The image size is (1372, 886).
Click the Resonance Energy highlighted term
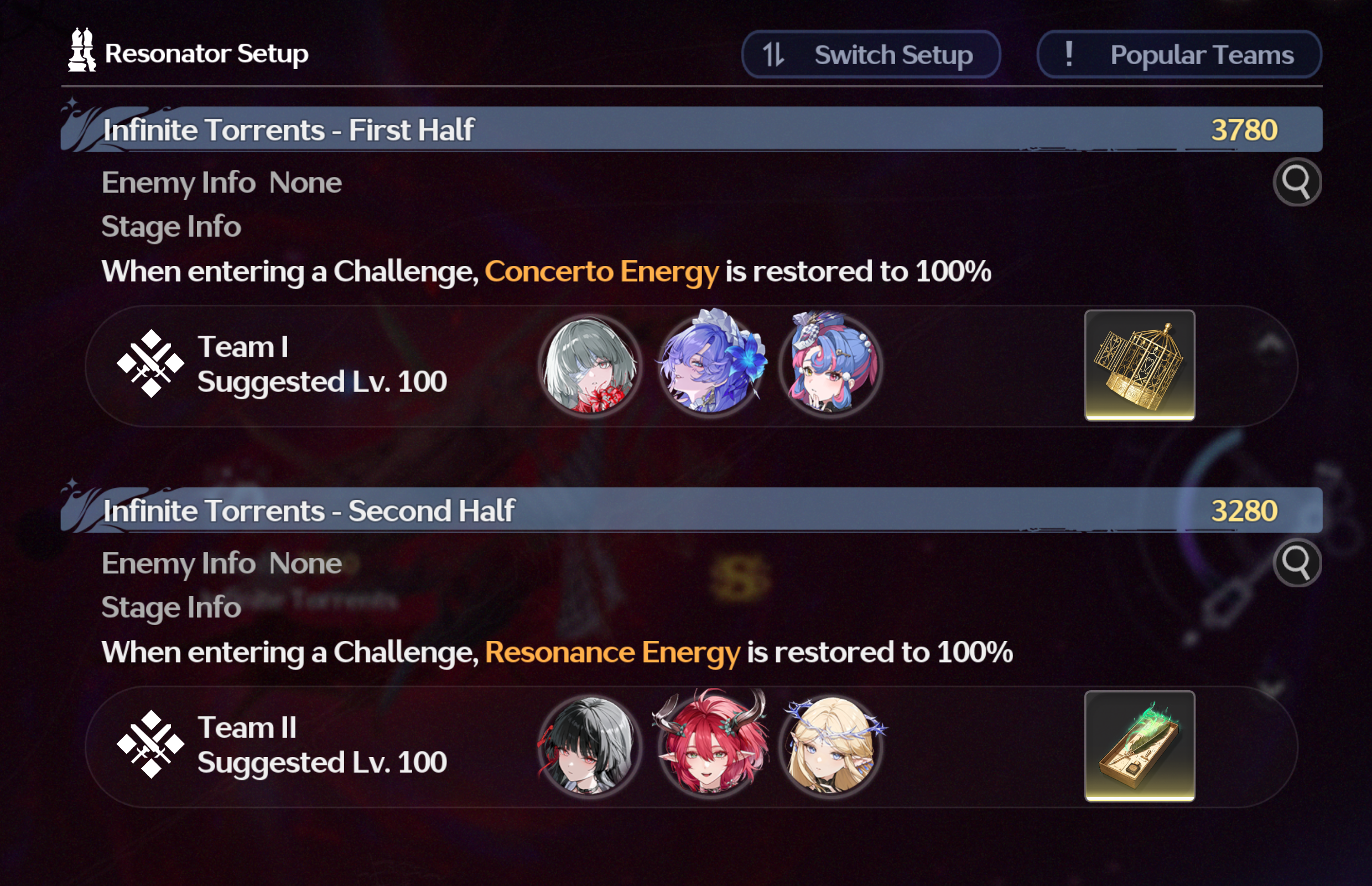(612, 653)
